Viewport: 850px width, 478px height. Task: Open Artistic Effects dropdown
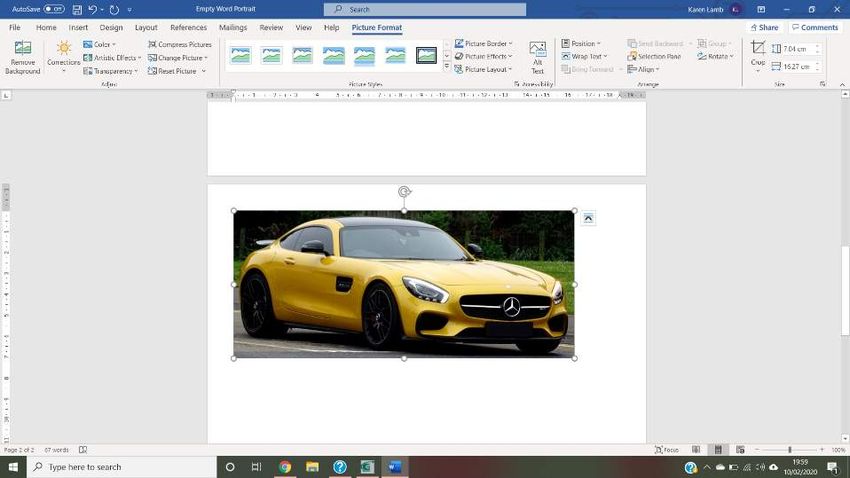(112, 57)
